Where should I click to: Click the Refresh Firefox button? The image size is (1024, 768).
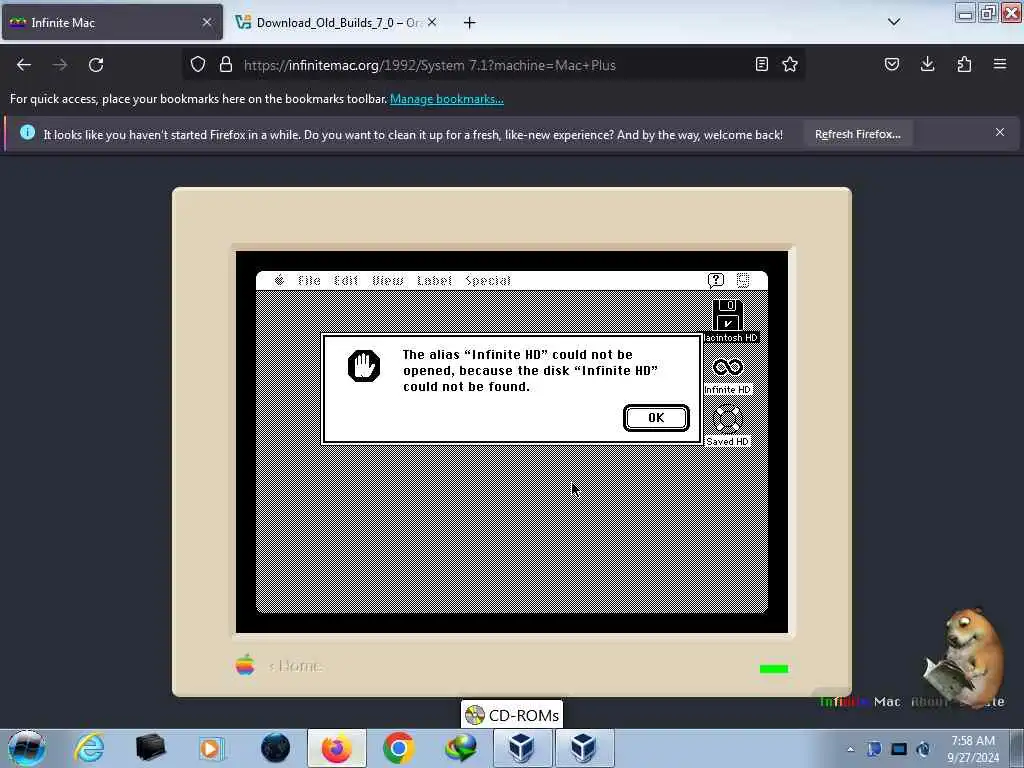[857, 134]
